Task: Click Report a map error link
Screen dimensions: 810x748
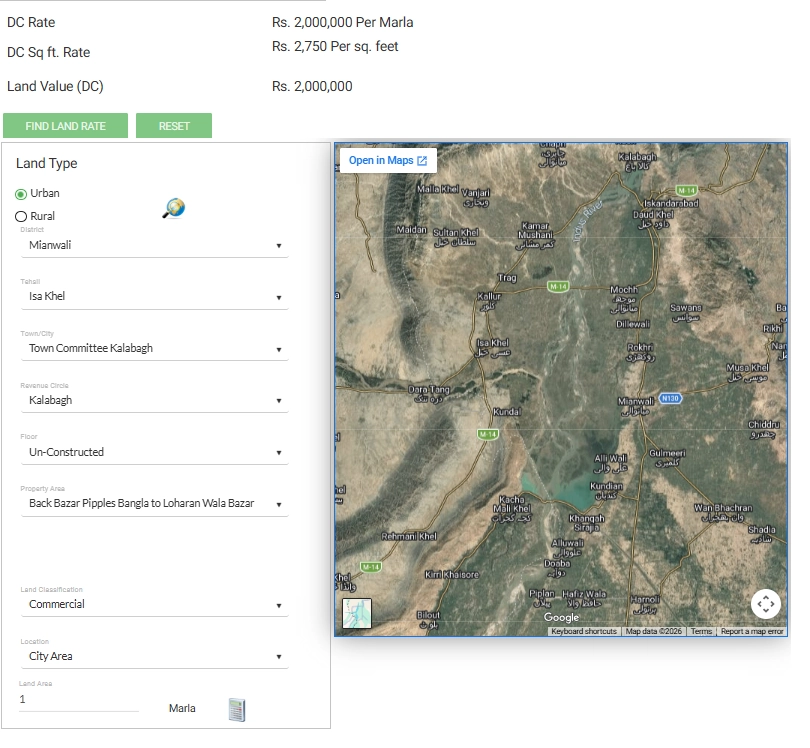Action: tap(752, 631)
